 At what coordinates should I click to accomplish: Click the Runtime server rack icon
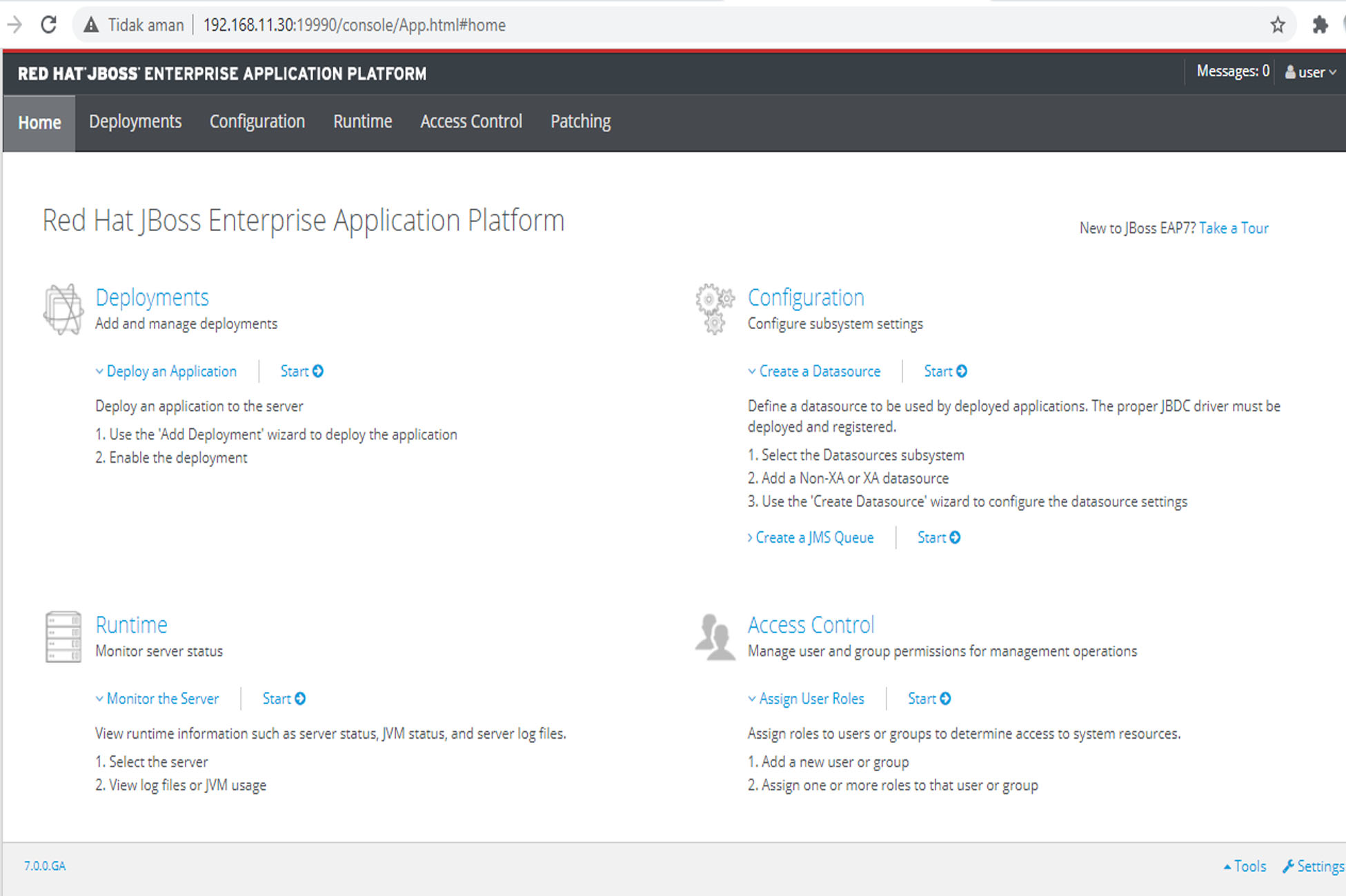coord(63,637)
